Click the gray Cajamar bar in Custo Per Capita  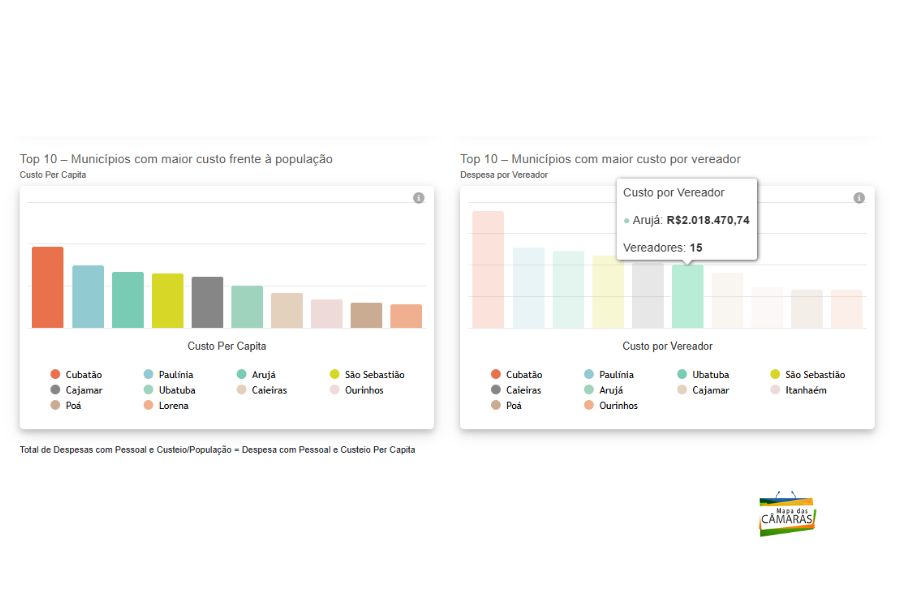click(x=207, y=302)
